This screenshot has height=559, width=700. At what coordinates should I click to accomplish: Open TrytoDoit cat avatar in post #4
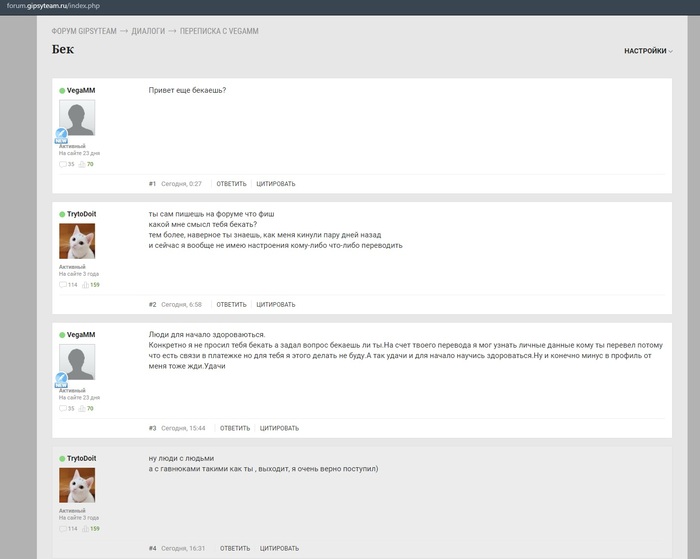click(x=77, y=485)
